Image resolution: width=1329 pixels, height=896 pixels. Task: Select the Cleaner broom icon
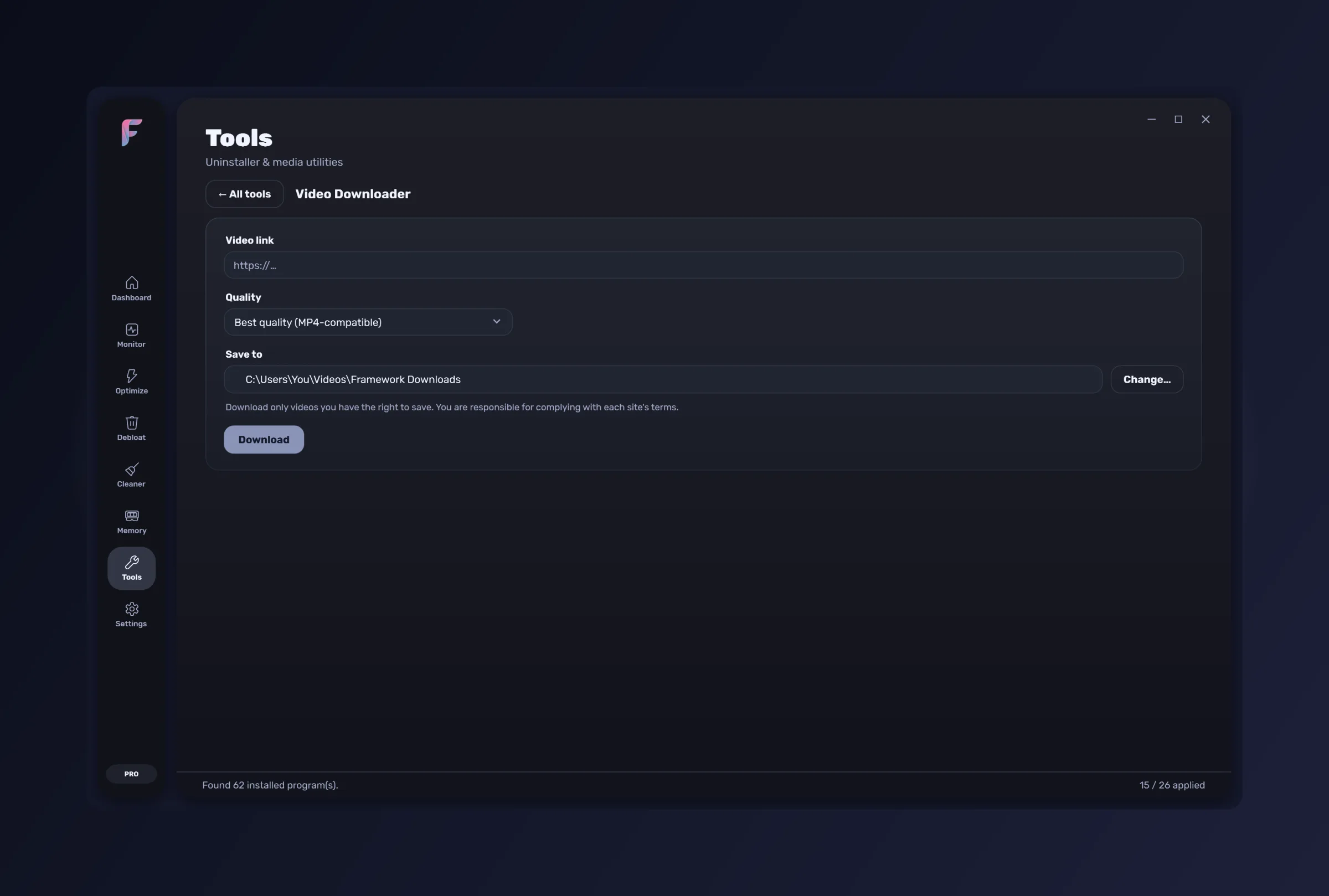[x=131, y=469]
